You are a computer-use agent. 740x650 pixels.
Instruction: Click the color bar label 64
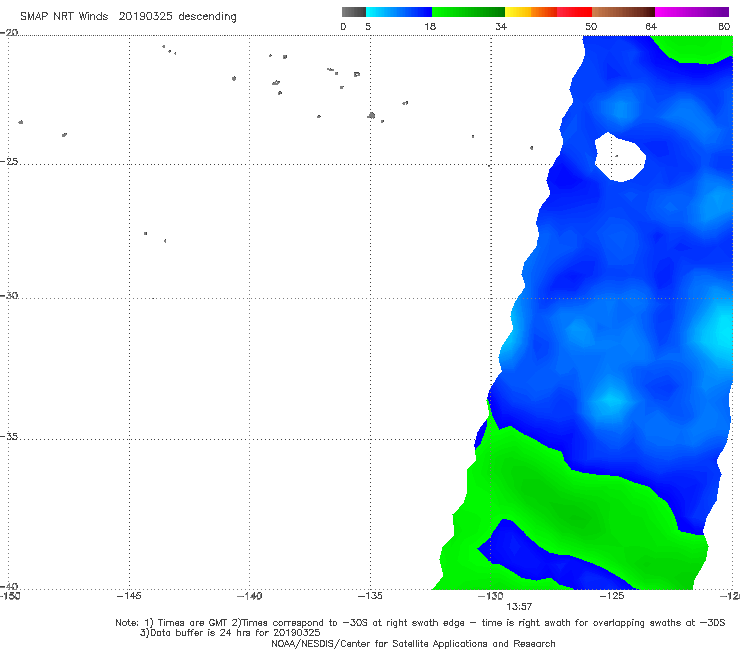(x=651, y=26)
